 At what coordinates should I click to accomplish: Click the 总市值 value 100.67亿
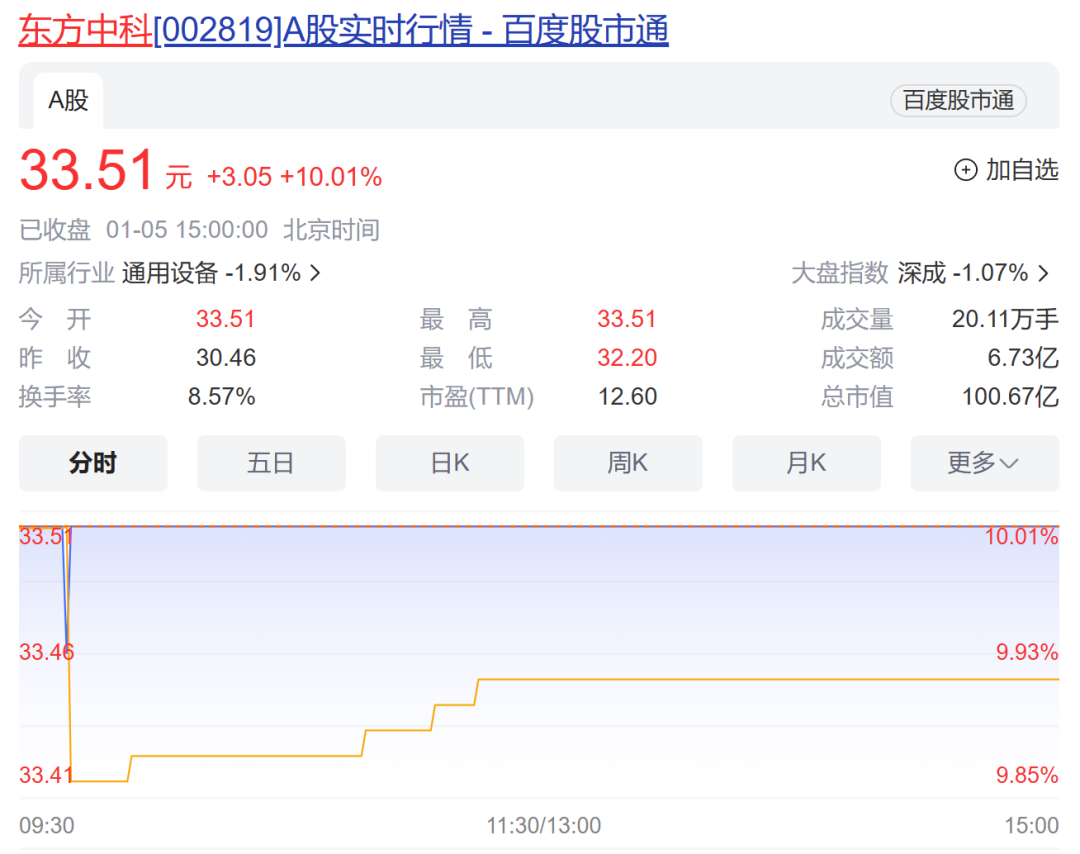(x=1010, y=397)
